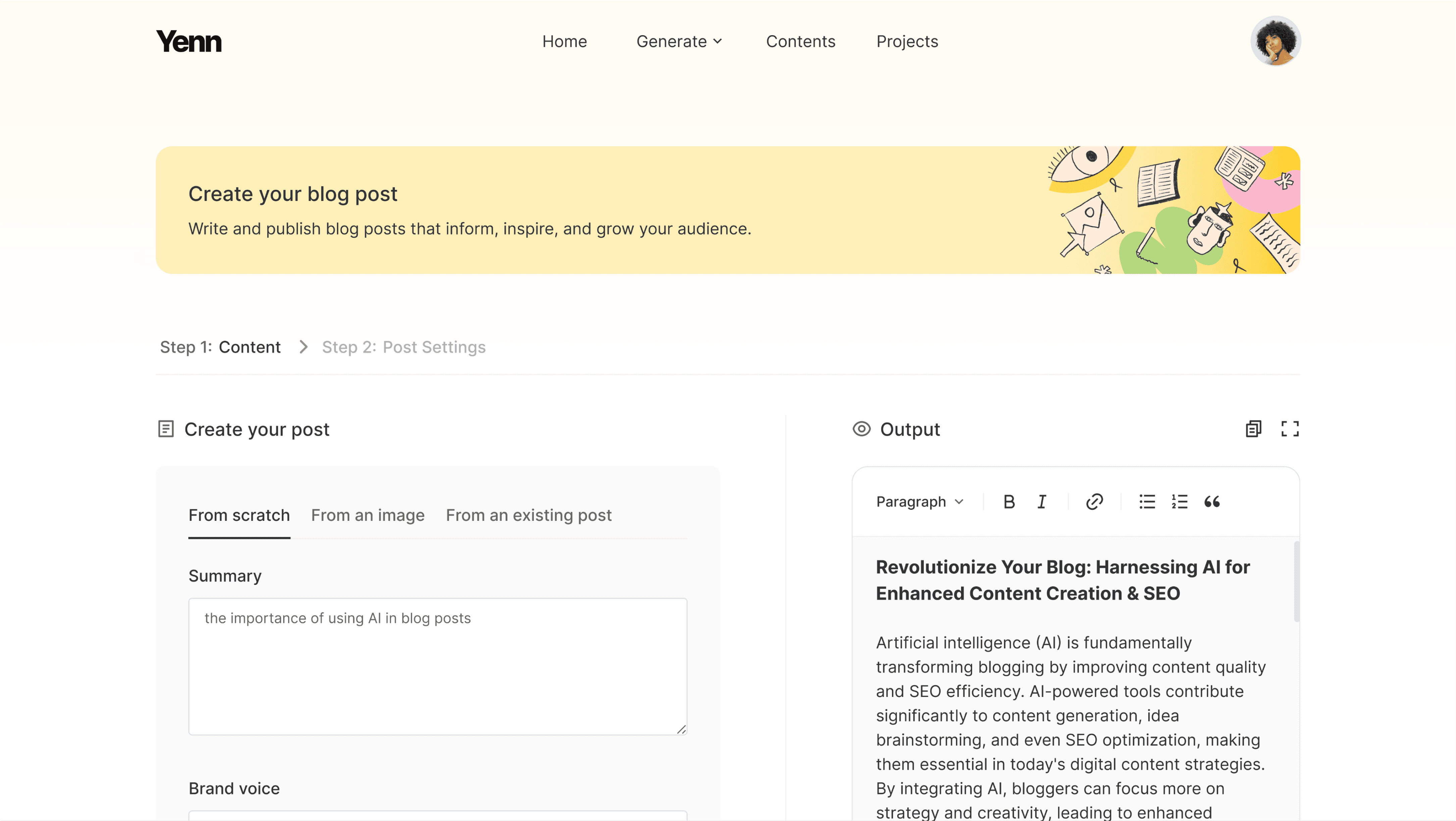Switch to From an image tab
The image size is (1456, 821).
click(x=367, y=515)
